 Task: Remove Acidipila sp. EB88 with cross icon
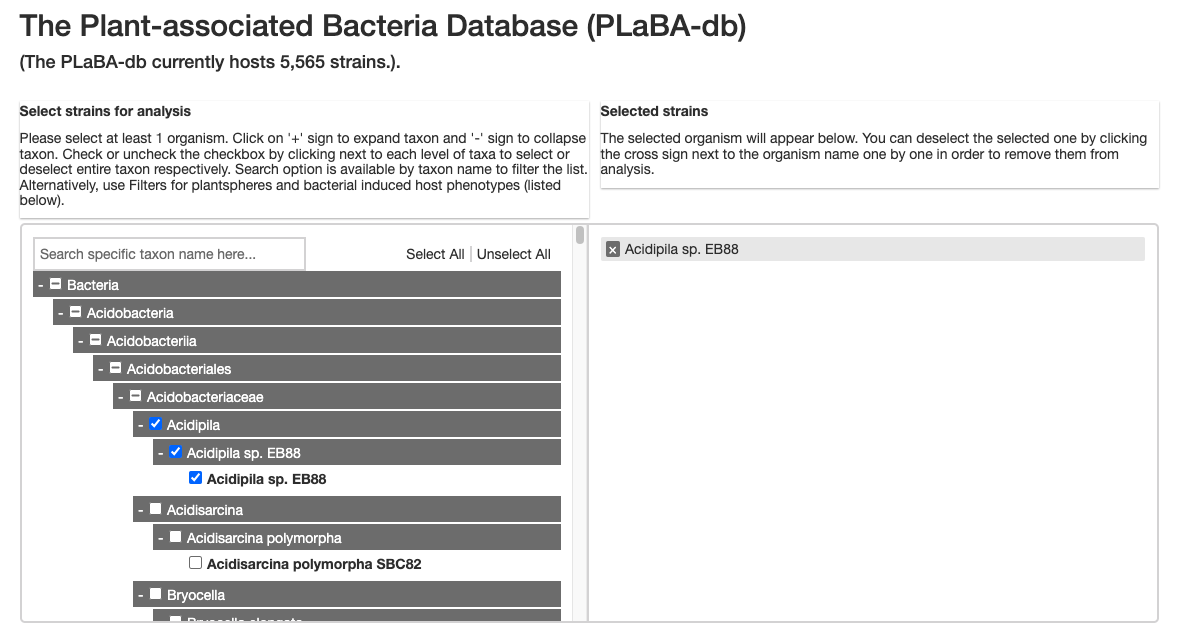coord(613,249)
